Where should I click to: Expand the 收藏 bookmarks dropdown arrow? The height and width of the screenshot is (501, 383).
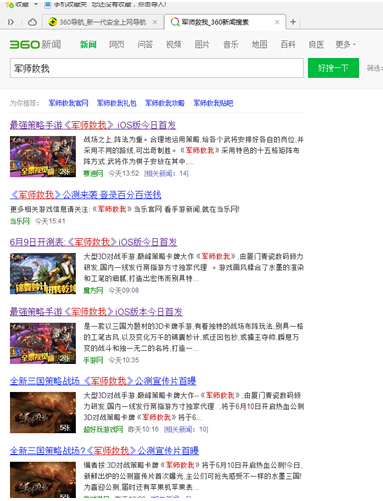[x=36, y=5]
